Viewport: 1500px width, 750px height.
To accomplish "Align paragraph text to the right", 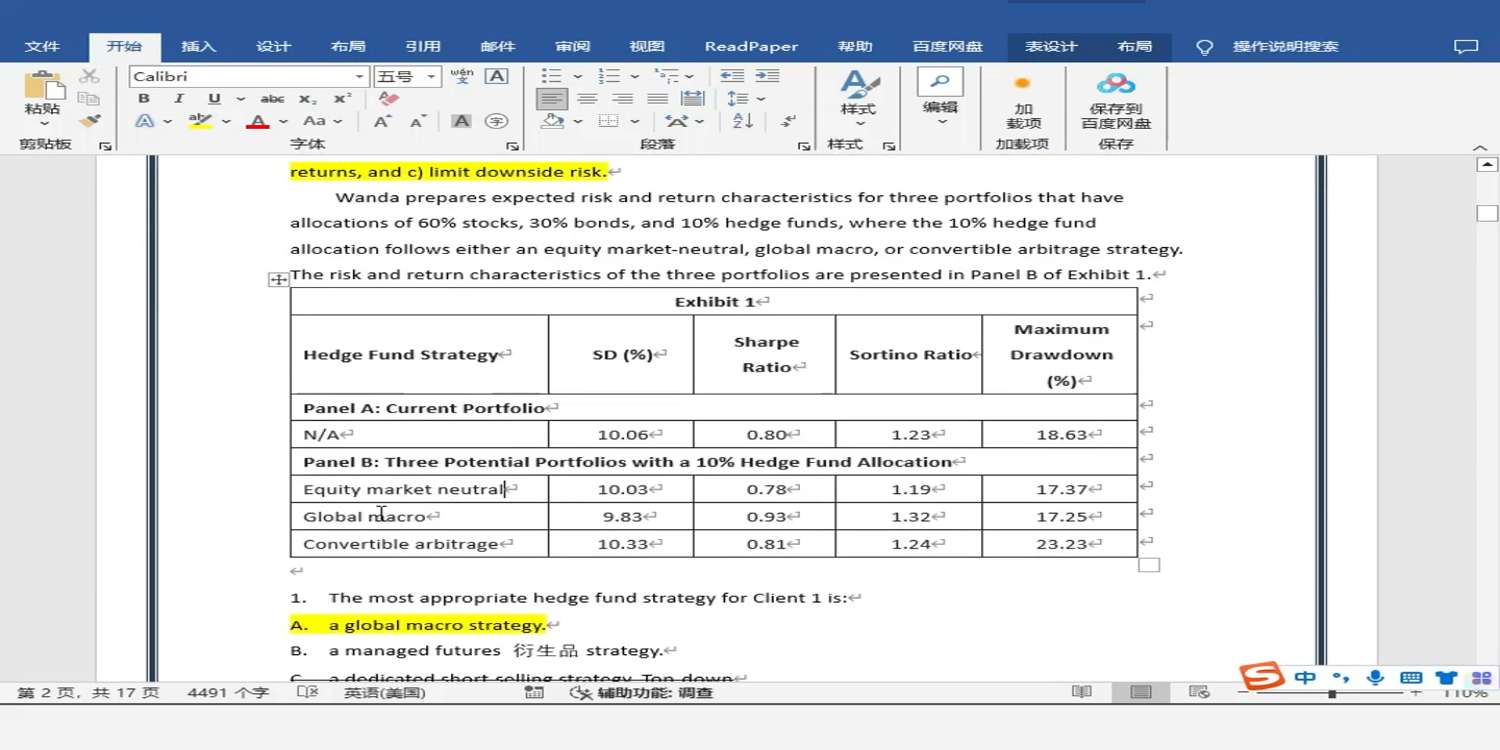I will [622, 99].
